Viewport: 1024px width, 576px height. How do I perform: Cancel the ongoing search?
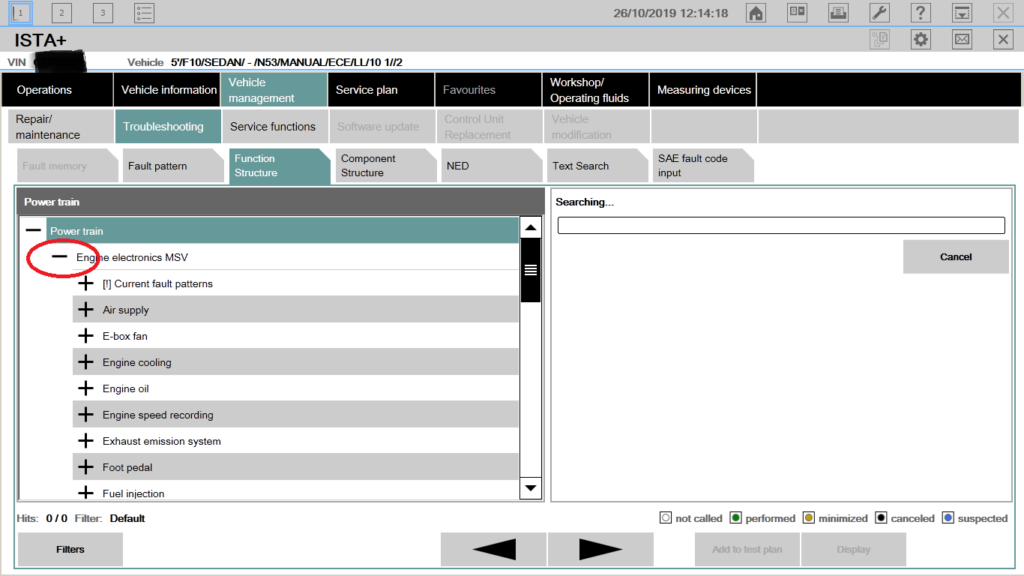[955, 257]
